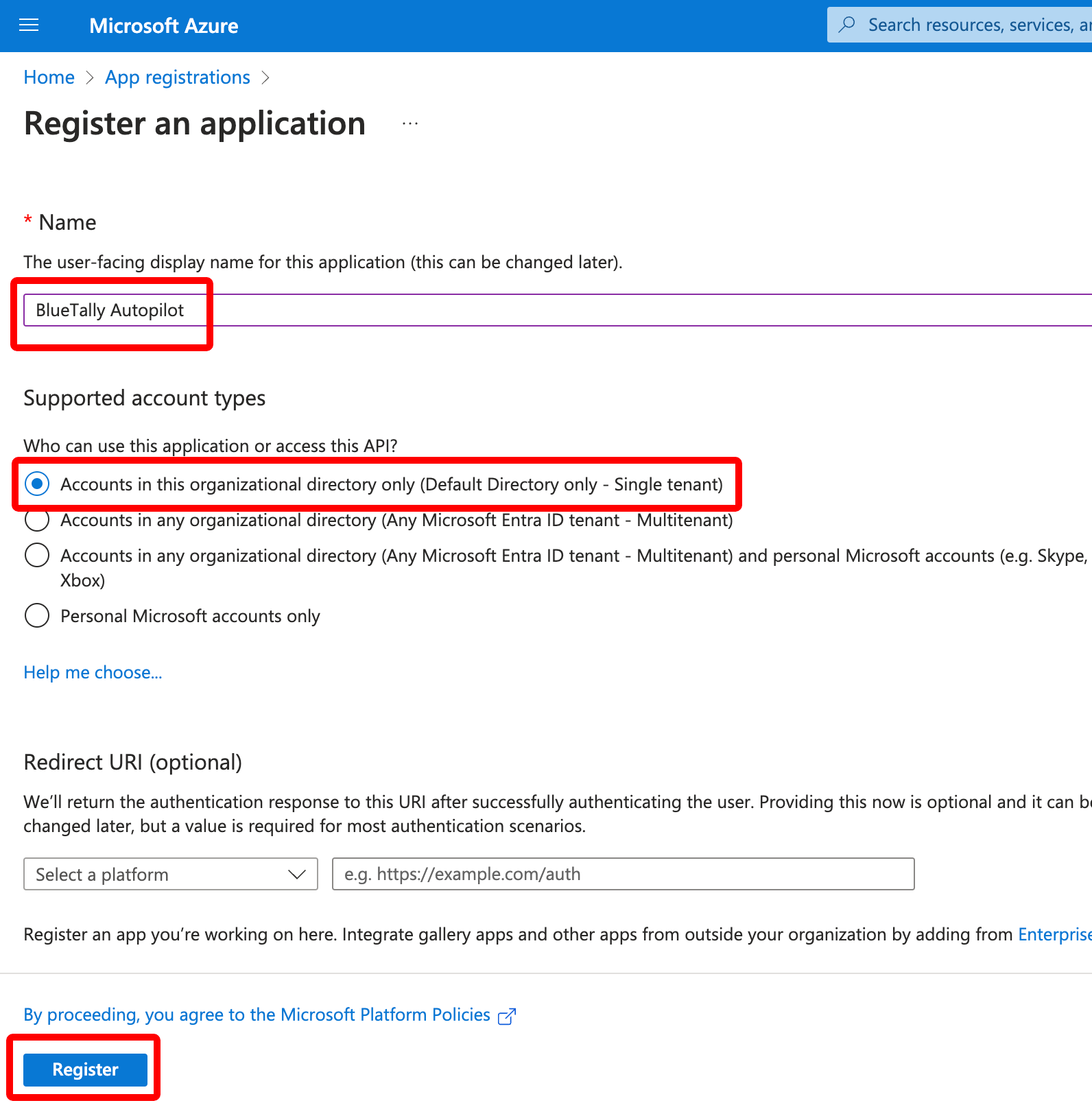Open Microsoft Platform Policies link
Image resolution: width=1092 pixels, height=1103 pixels.
[x=257, y=1015]
